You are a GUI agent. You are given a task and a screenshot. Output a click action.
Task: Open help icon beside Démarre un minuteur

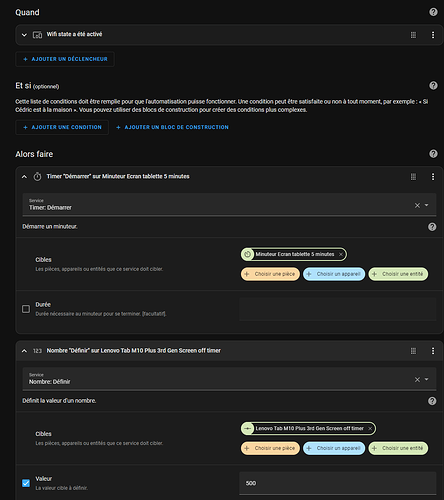pyautogui.click(x=432, y=227)
